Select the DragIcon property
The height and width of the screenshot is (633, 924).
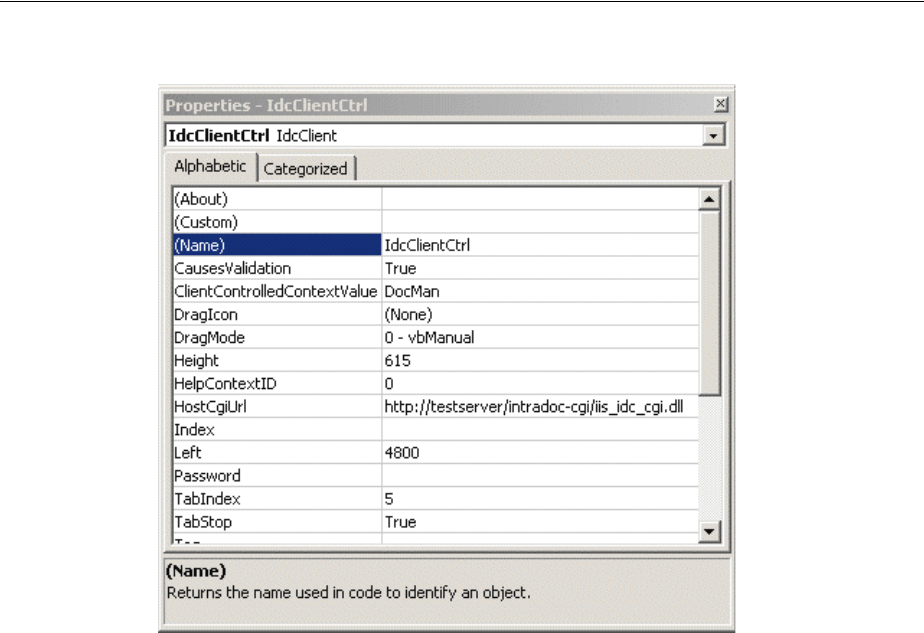coord(277,314)
